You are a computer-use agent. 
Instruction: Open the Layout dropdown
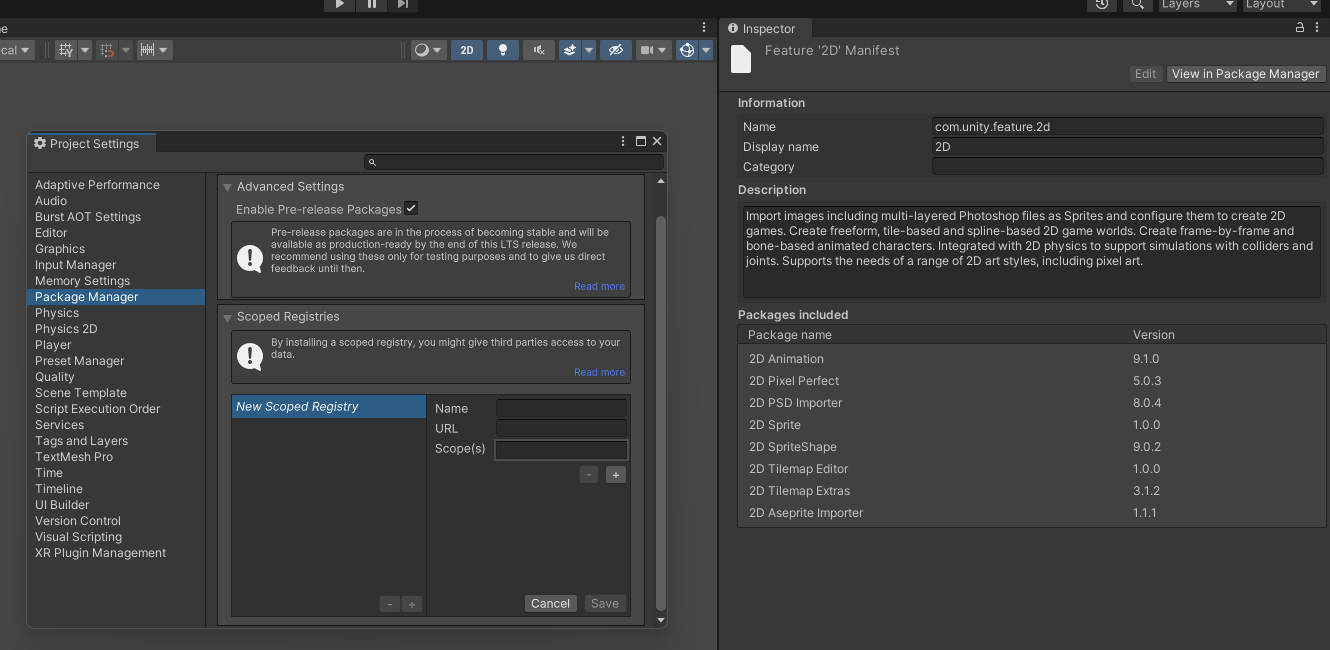(1282, 4)
